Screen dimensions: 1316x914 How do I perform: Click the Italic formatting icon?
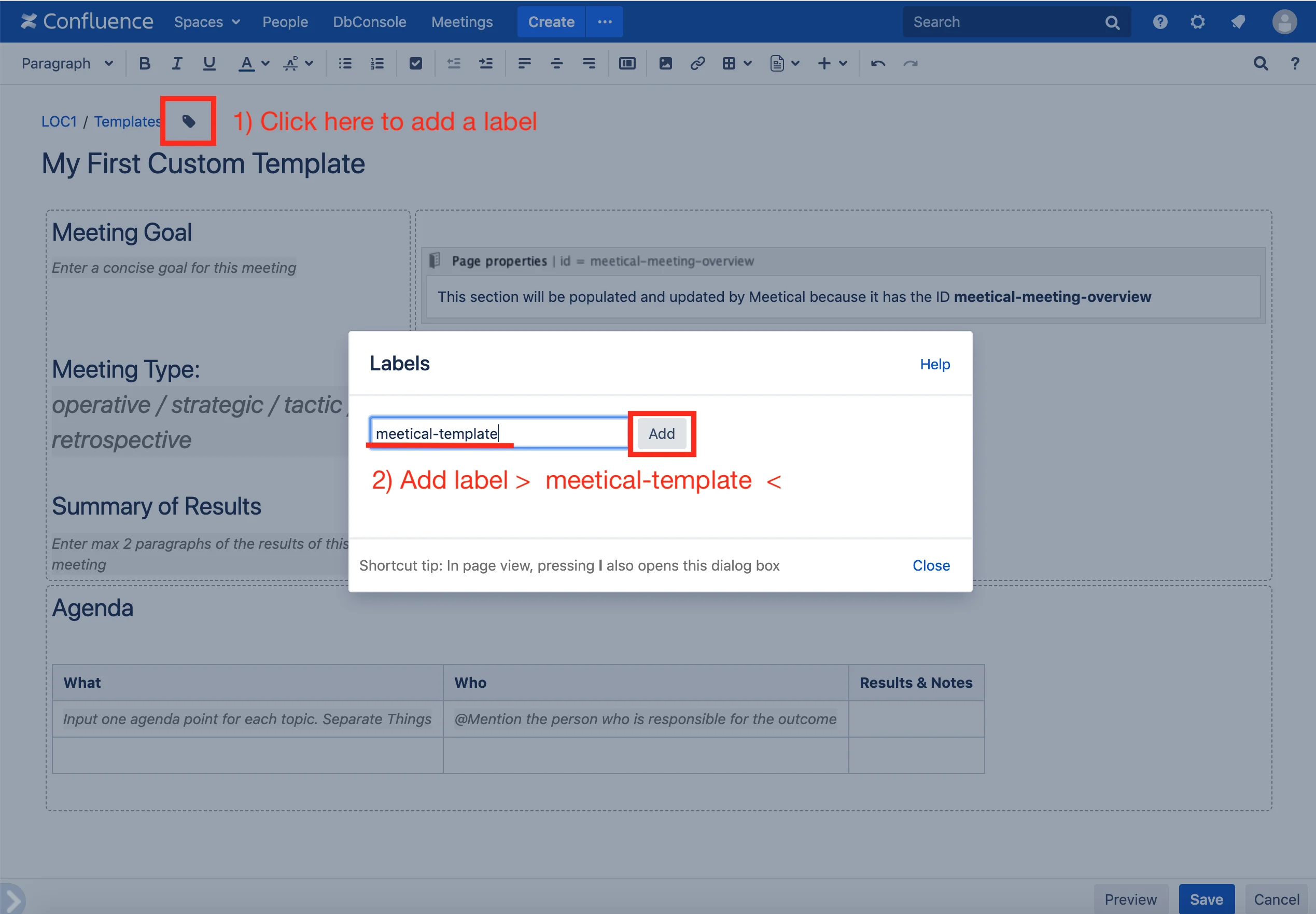tap(176, 64)
